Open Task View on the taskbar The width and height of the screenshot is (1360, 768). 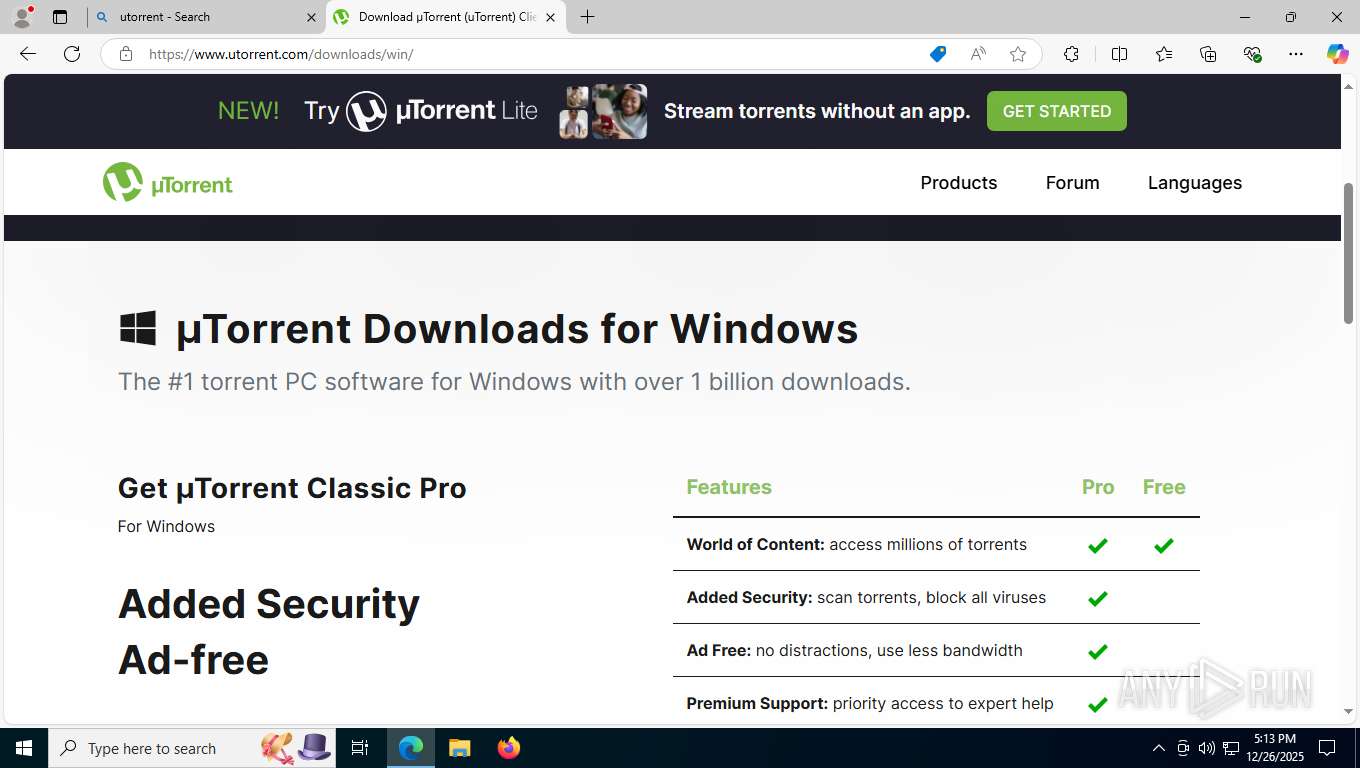click(x=360, y=748)
